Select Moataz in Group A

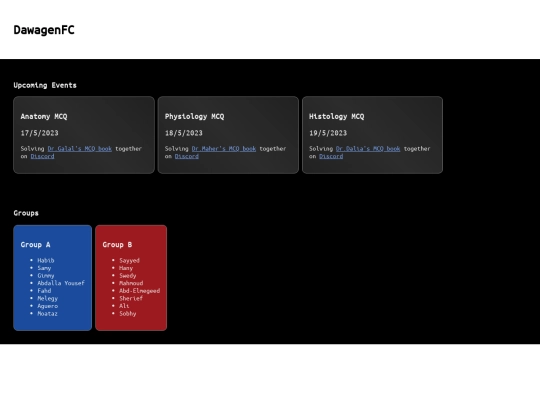click(48, 313)
